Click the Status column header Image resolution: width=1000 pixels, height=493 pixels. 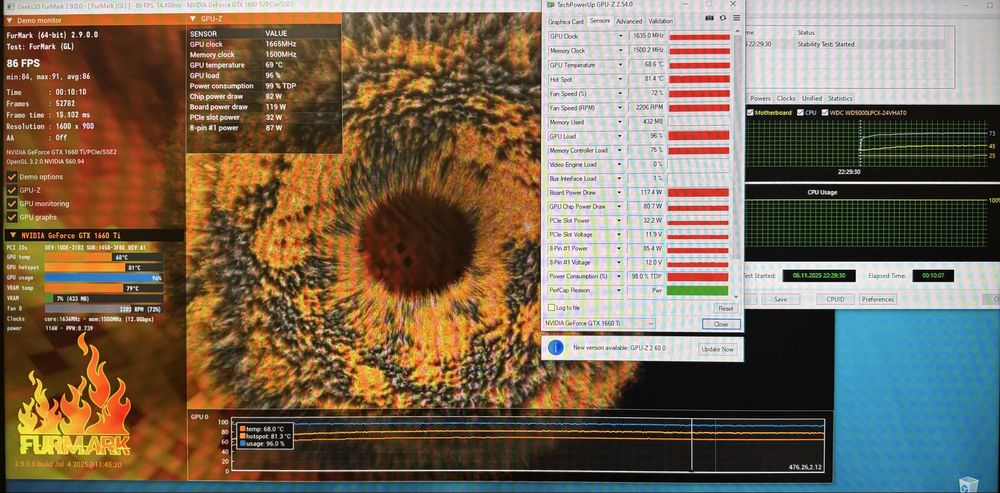click(805, 32)
